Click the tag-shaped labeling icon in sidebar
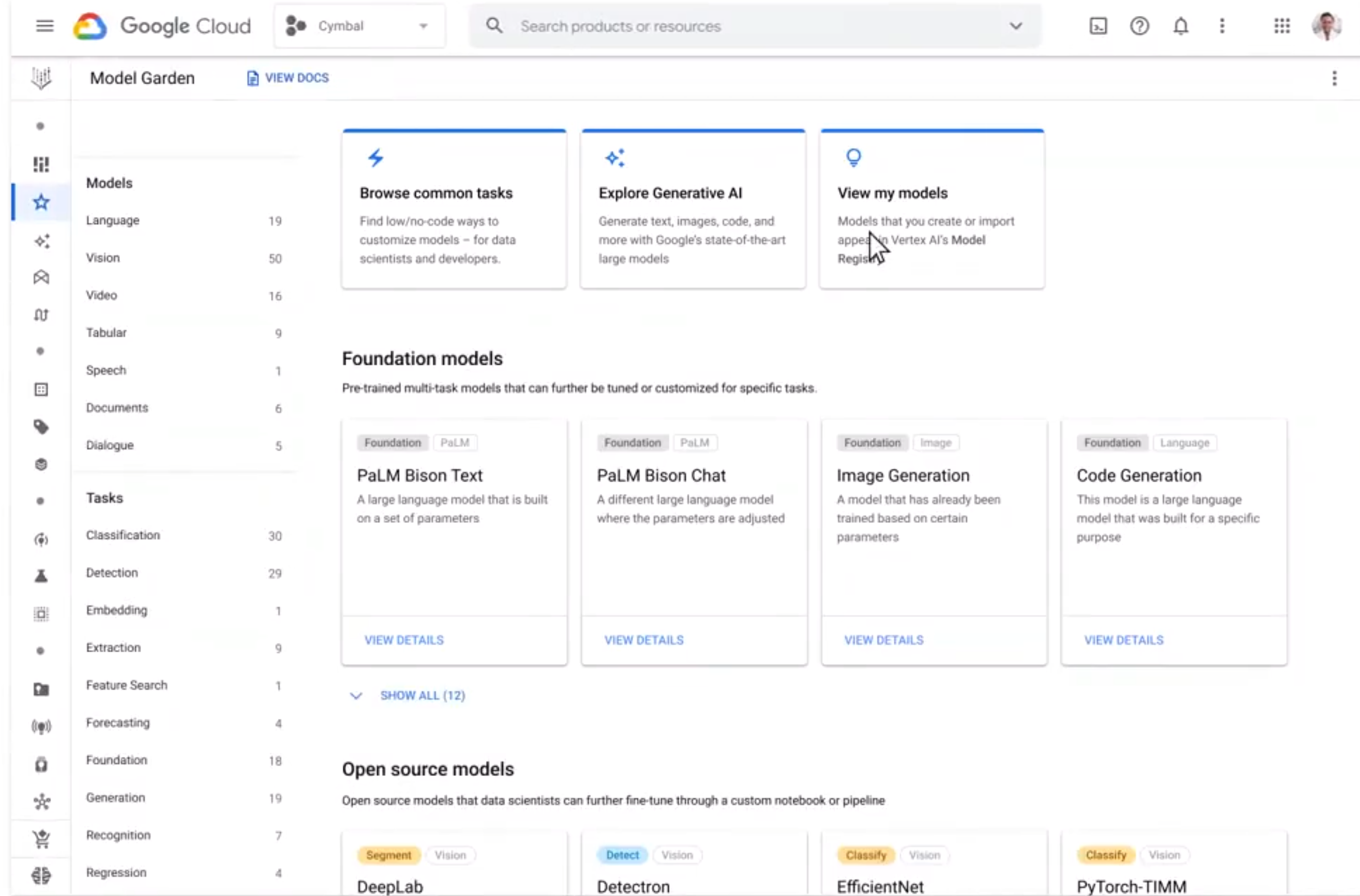1360x896 pixels. (41, 427)
